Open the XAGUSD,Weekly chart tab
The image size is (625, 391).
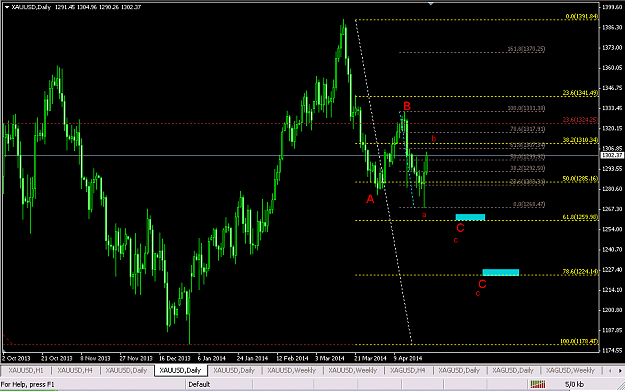click(x=570, y=370)
